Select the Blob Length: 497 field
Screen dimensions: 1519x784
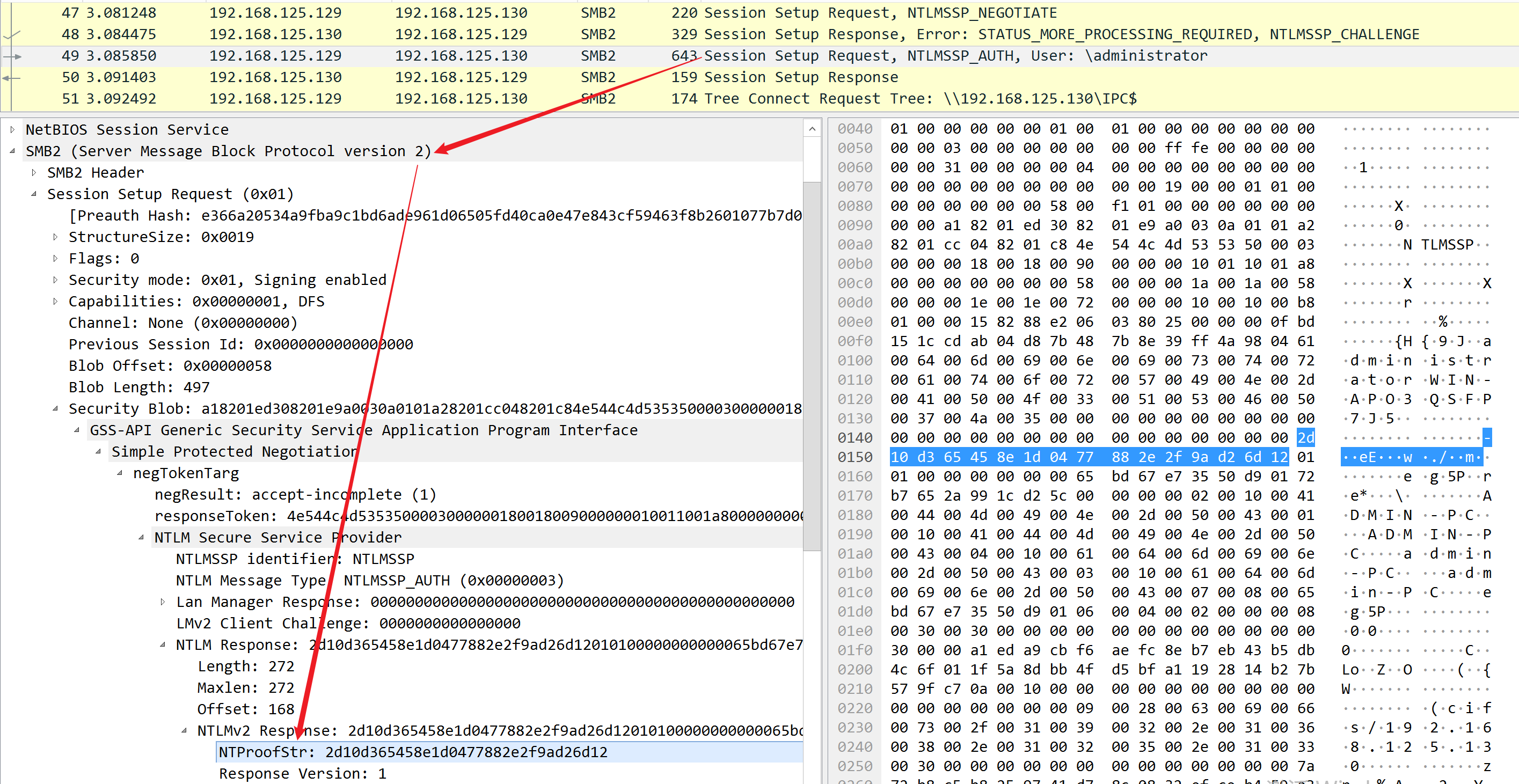coord(139,387)
